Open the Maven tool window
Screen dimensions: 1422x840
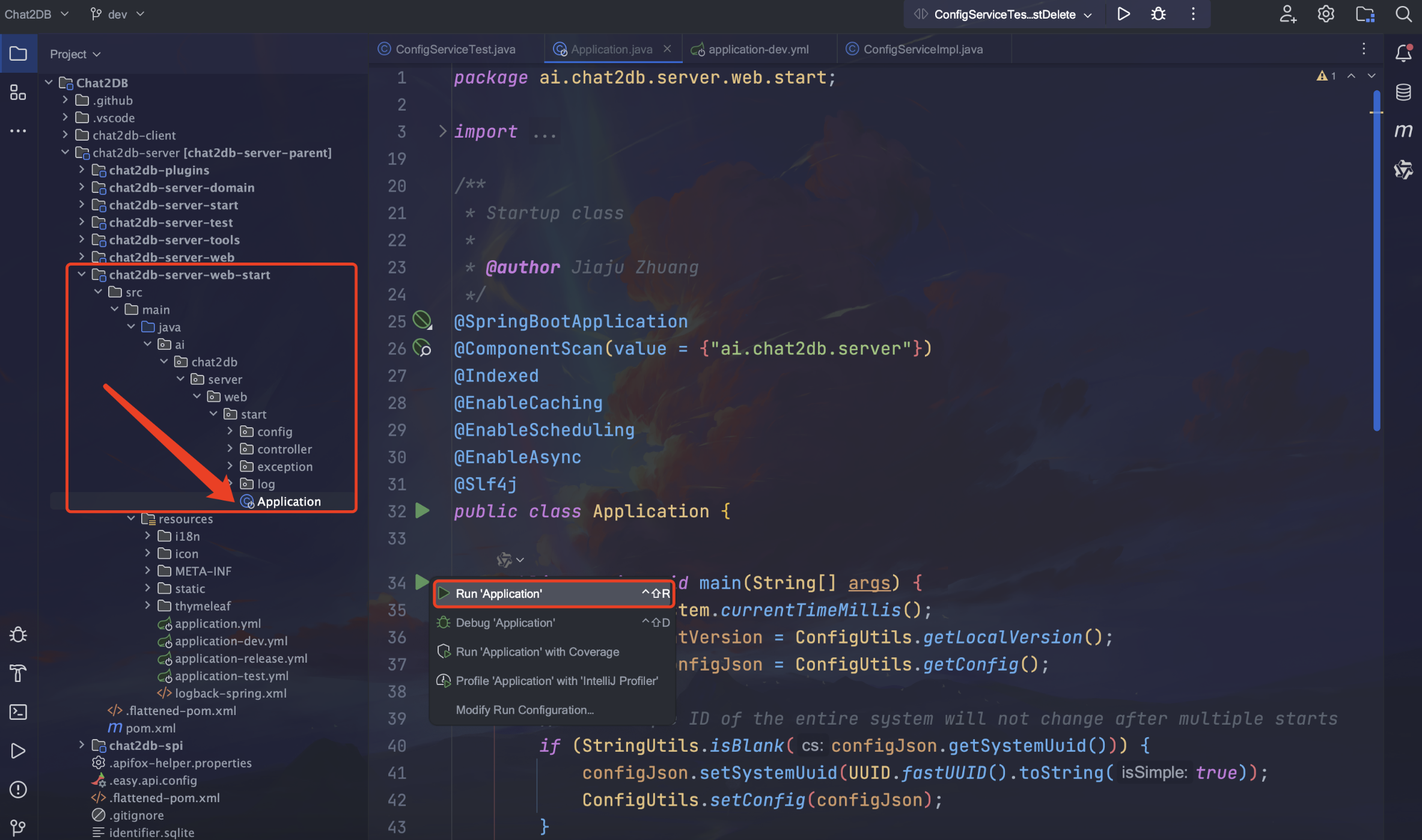(x=1403, y=130)
